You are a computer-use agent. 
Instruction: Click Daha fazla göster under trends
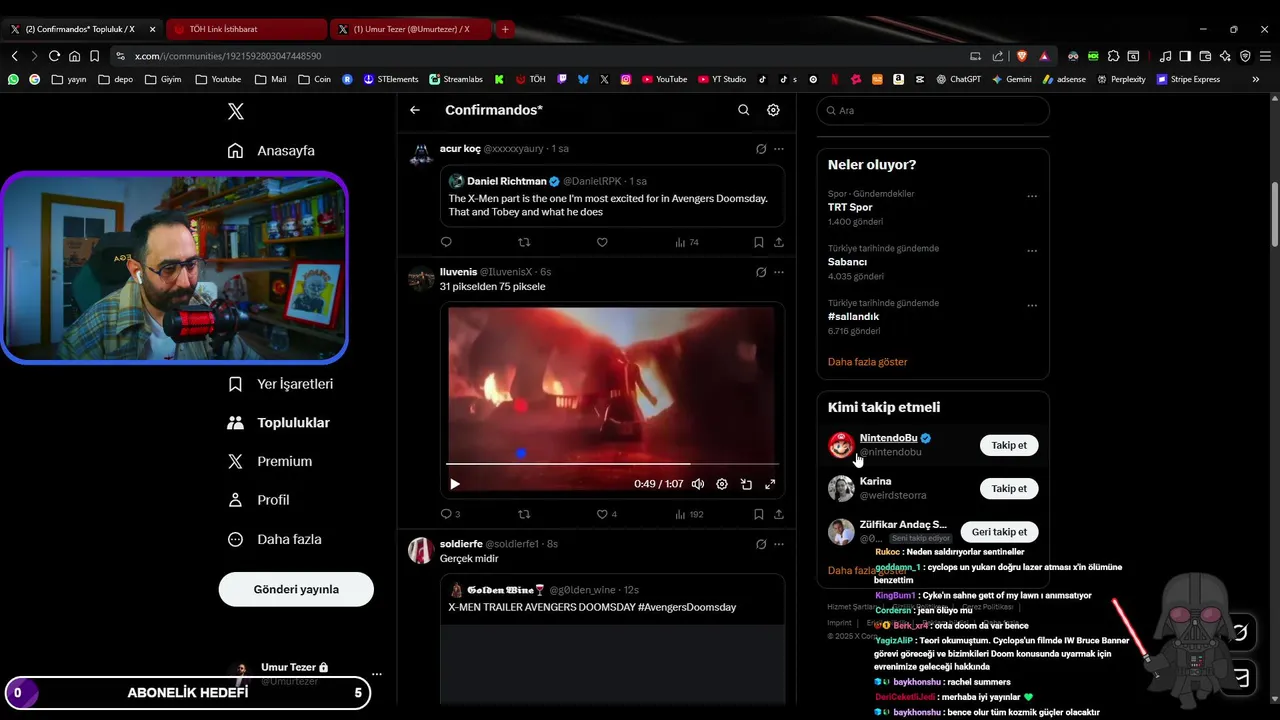pyautogui.click(x=868, y=362)
